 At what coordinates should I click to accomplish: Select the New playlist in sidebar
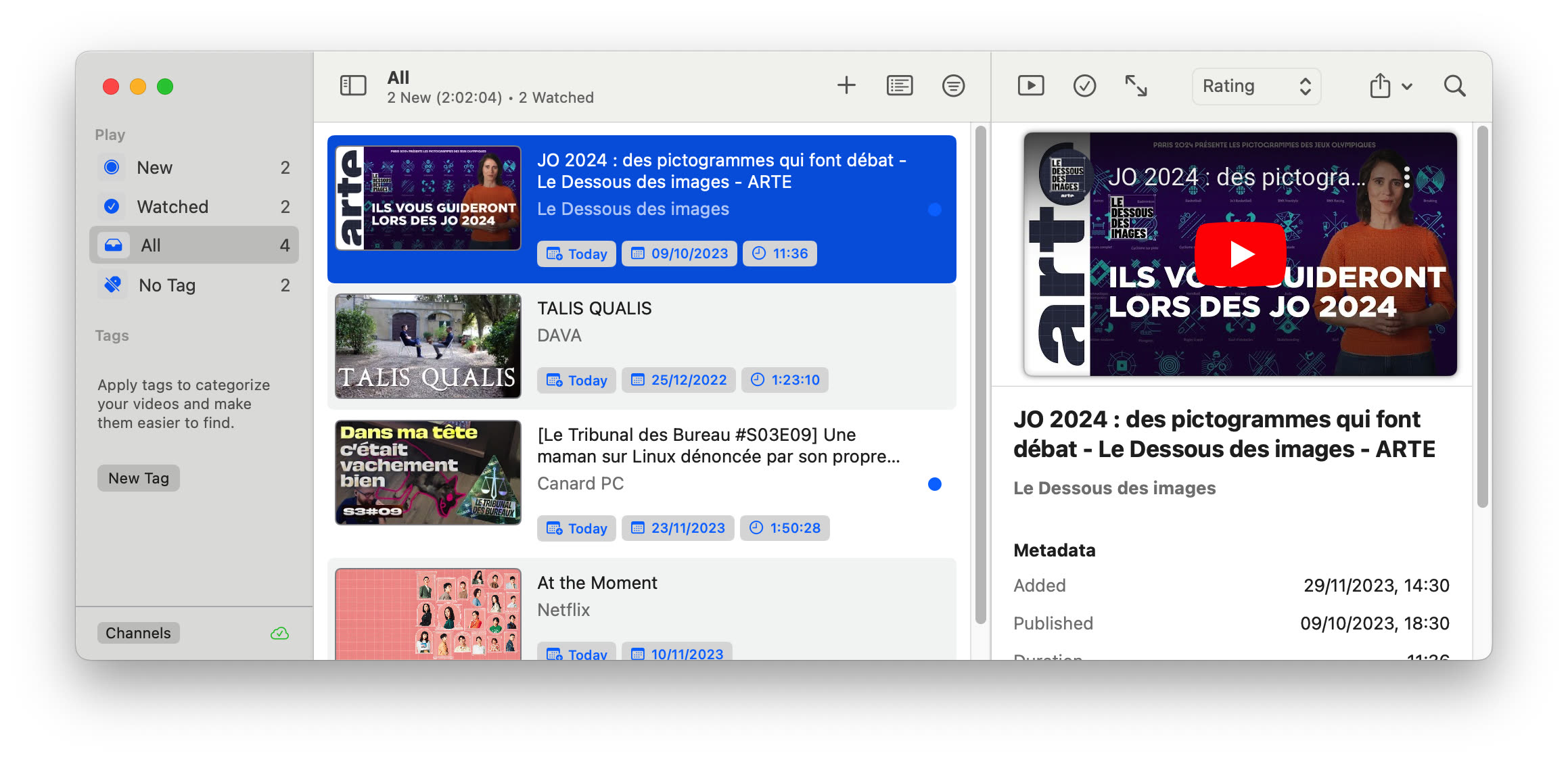194,168
